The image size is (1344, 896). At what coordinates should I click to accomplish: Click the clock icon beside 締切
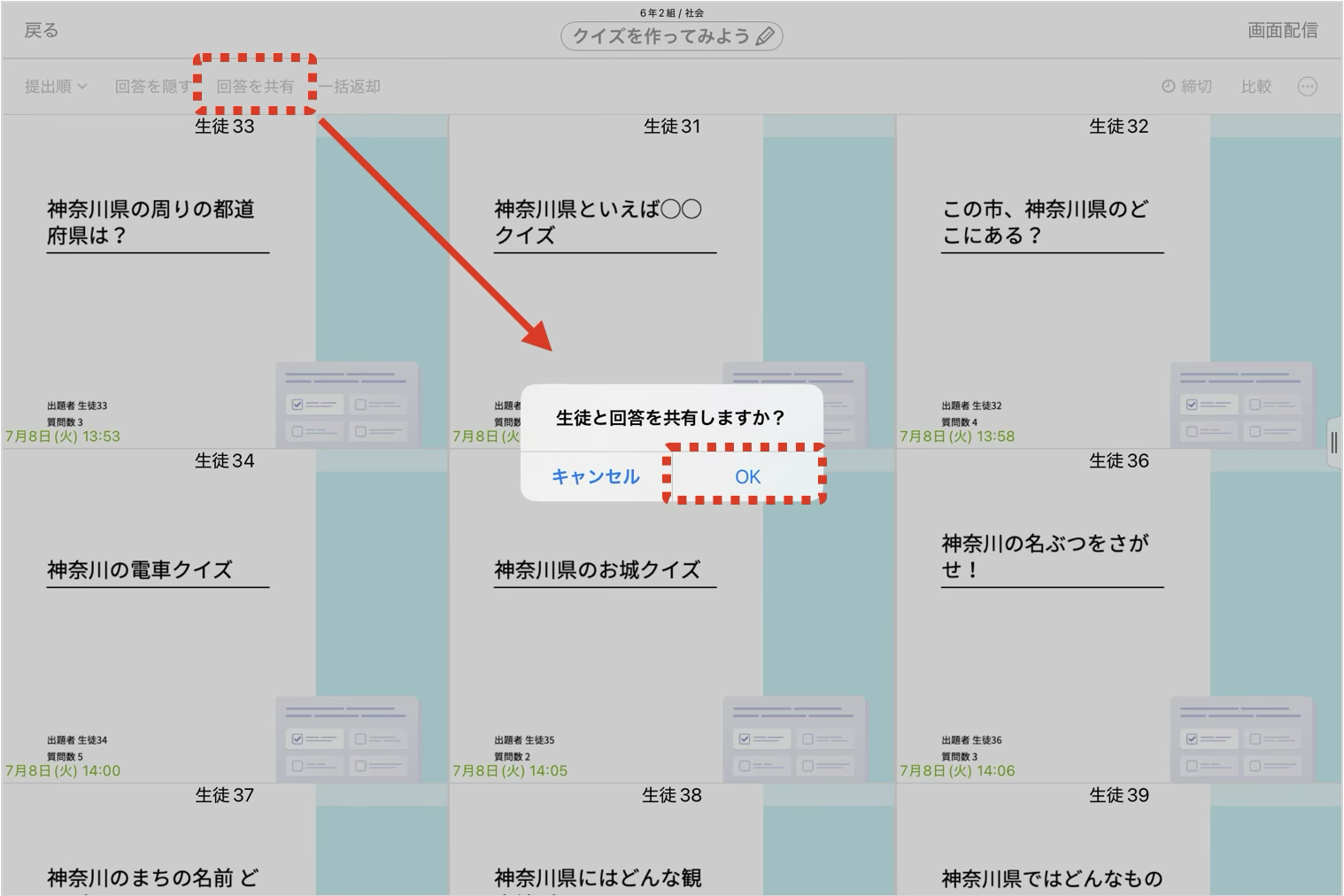(1168, 86)
